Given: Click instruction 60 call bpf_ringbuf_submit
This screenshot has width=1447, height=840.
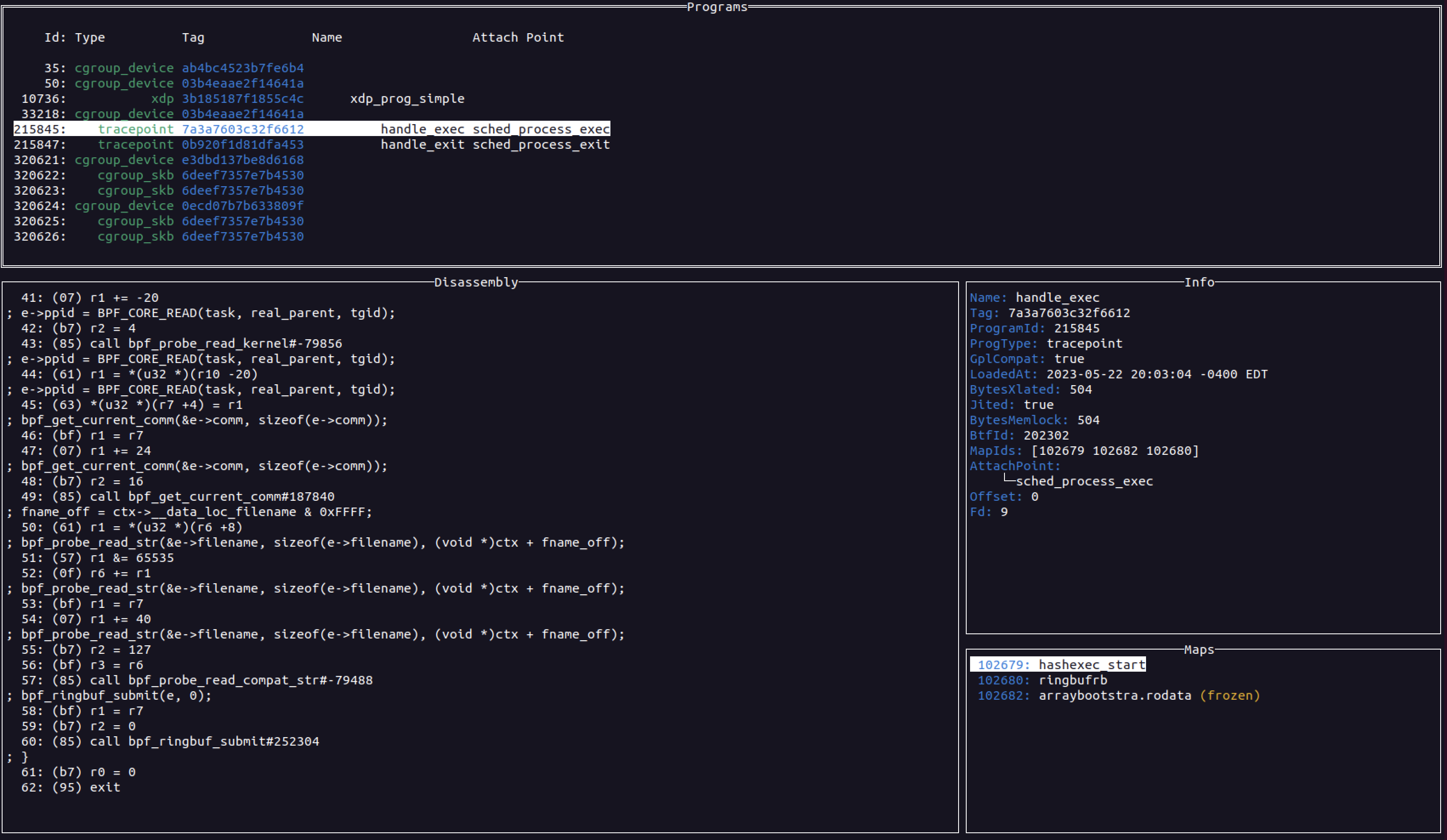Looking at the screenshot, I should pos(170,741).
